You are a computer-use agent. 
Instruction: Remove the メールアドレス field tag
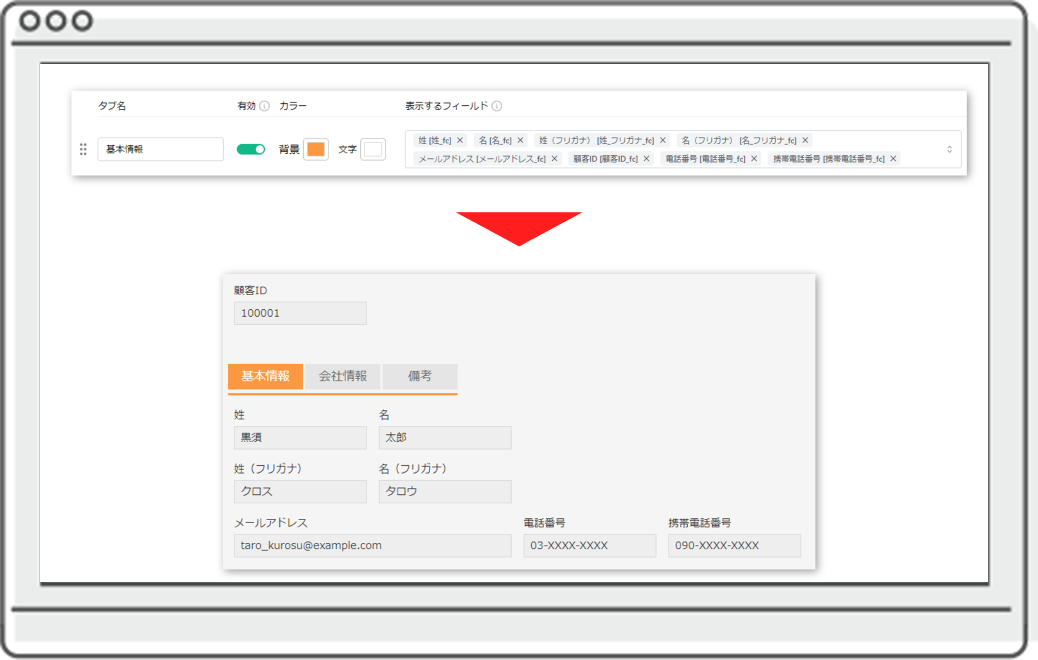point(554,159)
